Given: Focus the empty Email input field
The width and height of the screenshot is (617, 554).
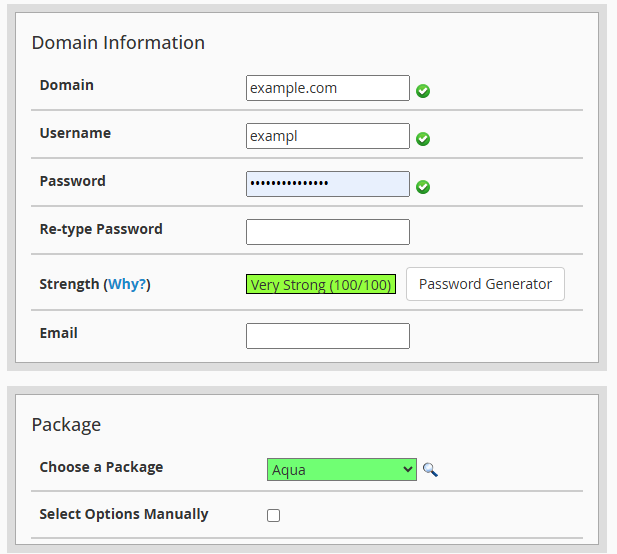Looking at the screenshot, I should coord(327,336).
